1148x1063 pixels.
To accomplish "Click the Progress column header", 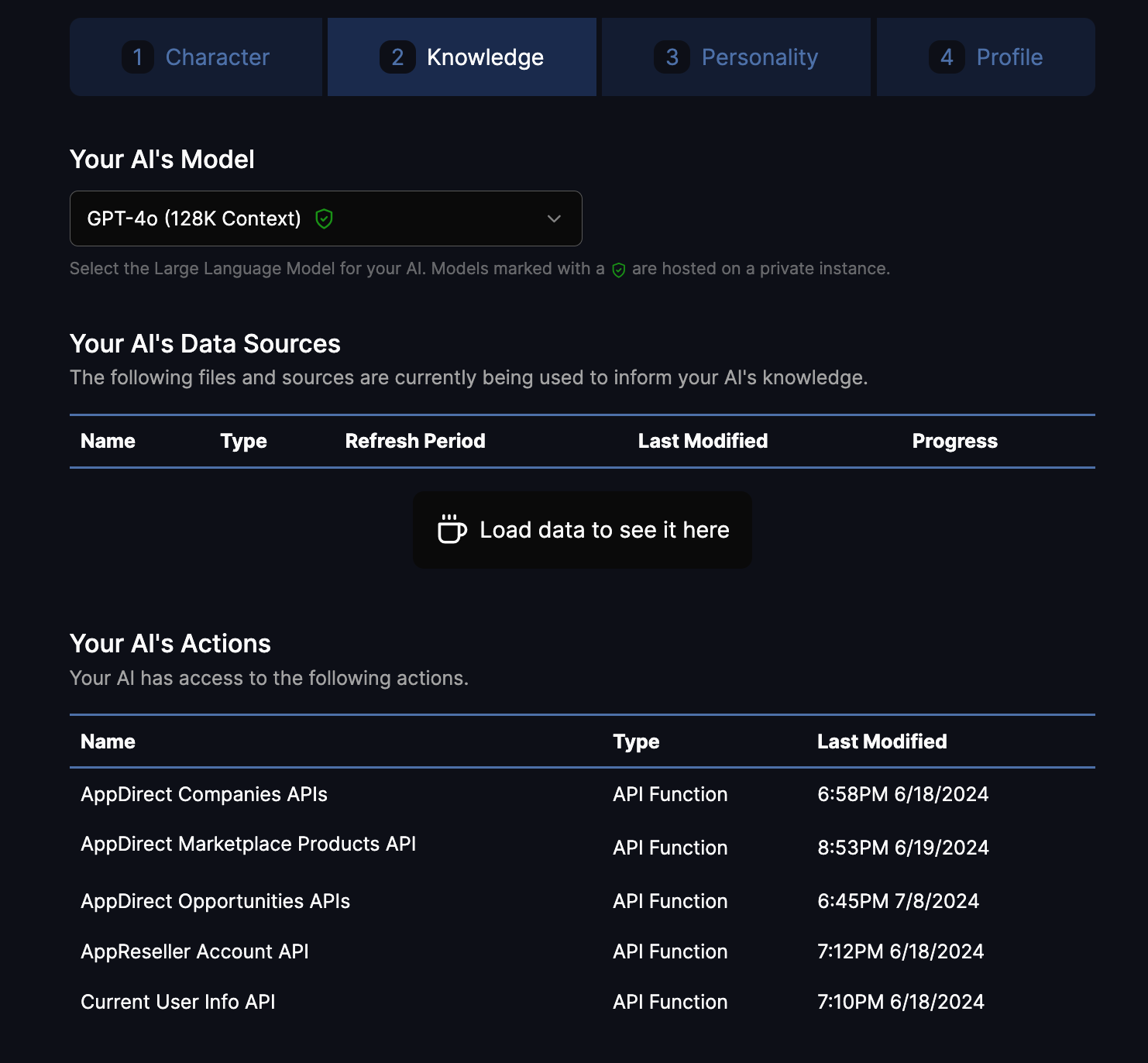I will pos(954,441).
